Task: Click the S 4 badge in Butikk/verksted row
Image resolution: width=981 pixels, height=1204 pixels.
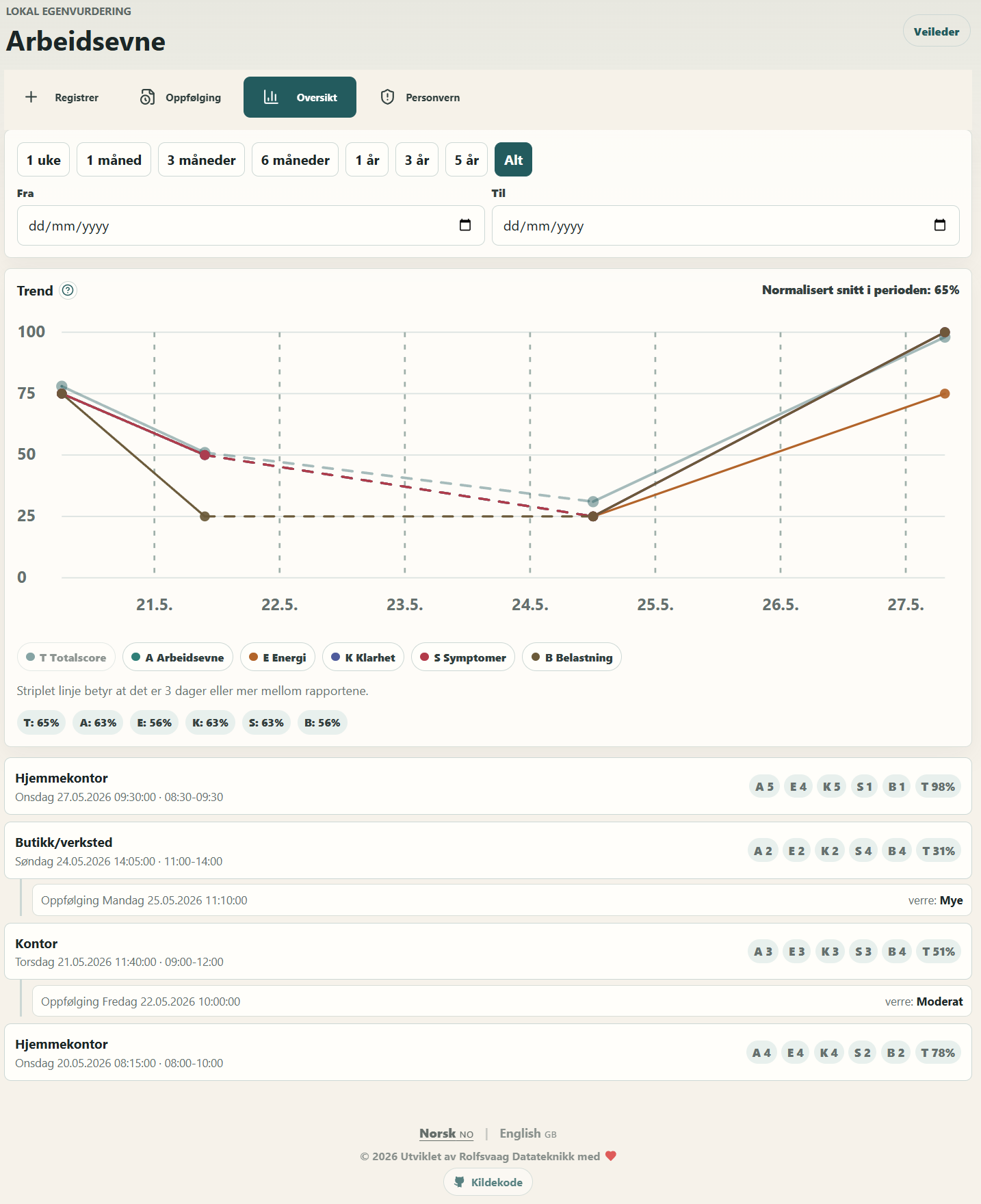Action: pyautogui.click(x=863, y=850)
